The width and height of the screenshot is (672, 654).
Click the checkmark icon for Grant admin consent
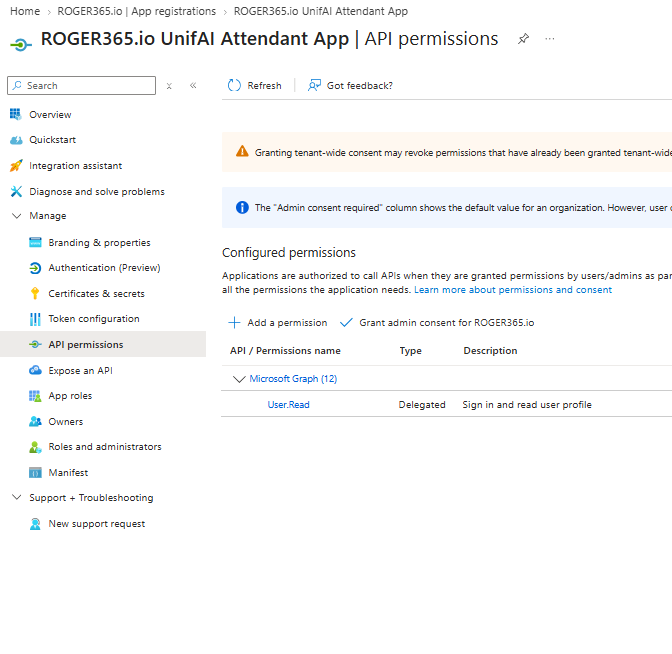point(346,322)
